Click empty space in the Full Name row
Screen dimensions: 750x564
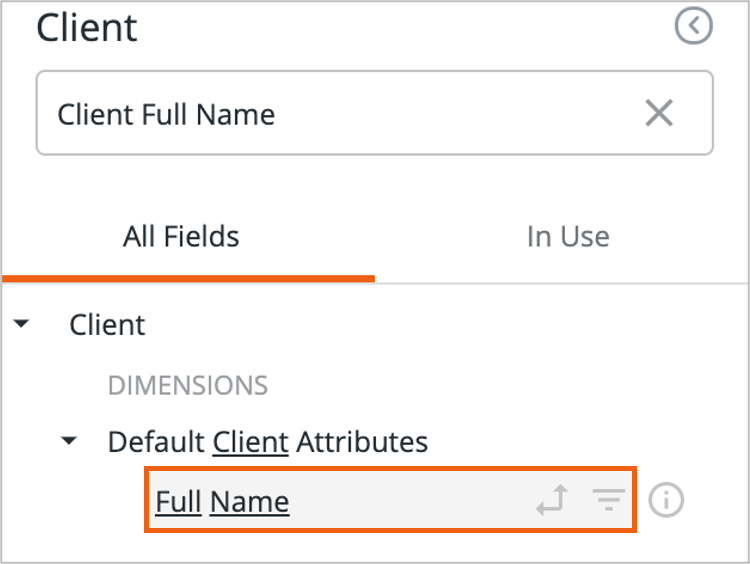(x=410, y=501)
